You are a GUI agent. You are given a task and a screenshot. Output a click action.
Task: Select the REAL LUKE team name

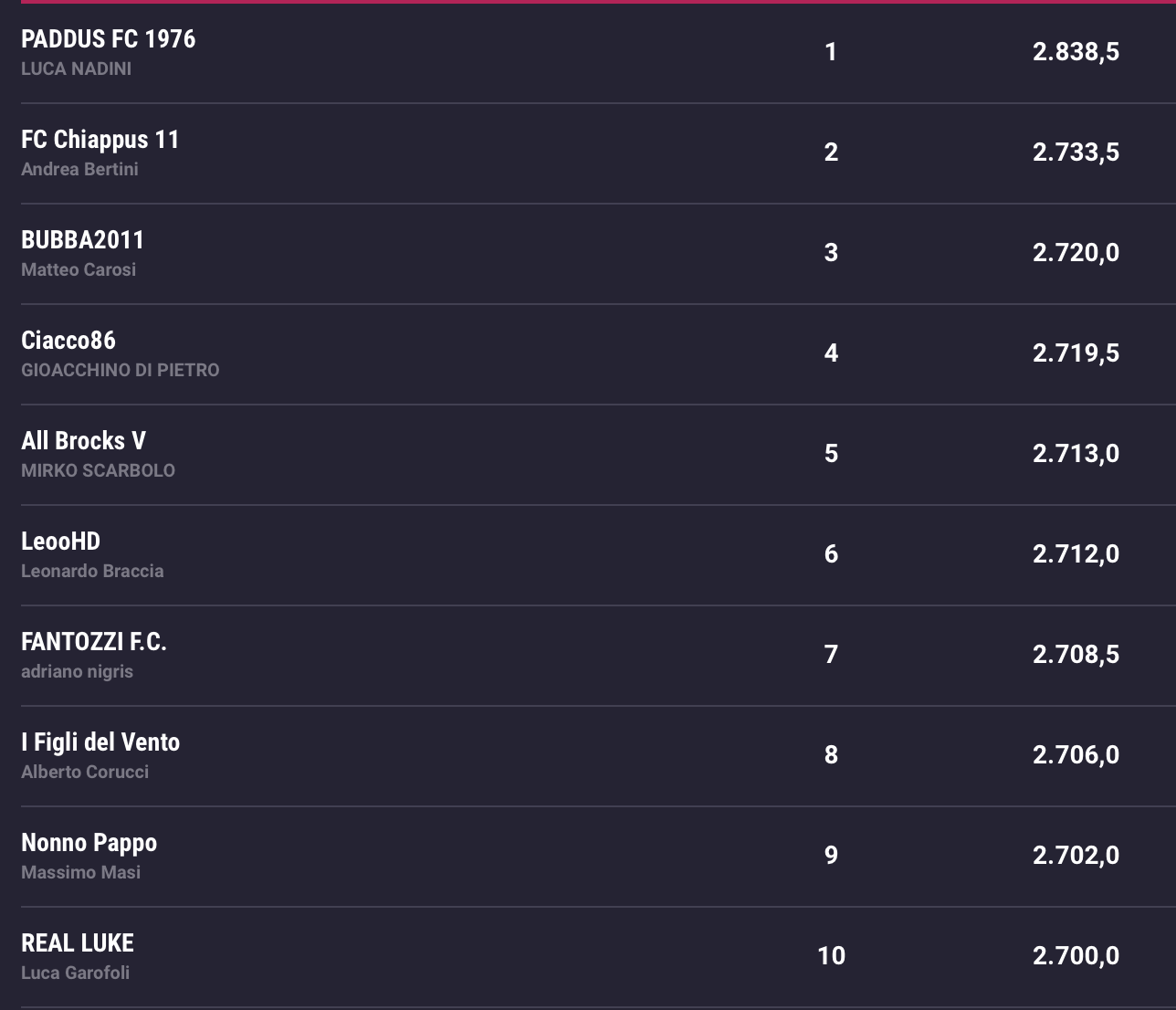click(78, 943)
